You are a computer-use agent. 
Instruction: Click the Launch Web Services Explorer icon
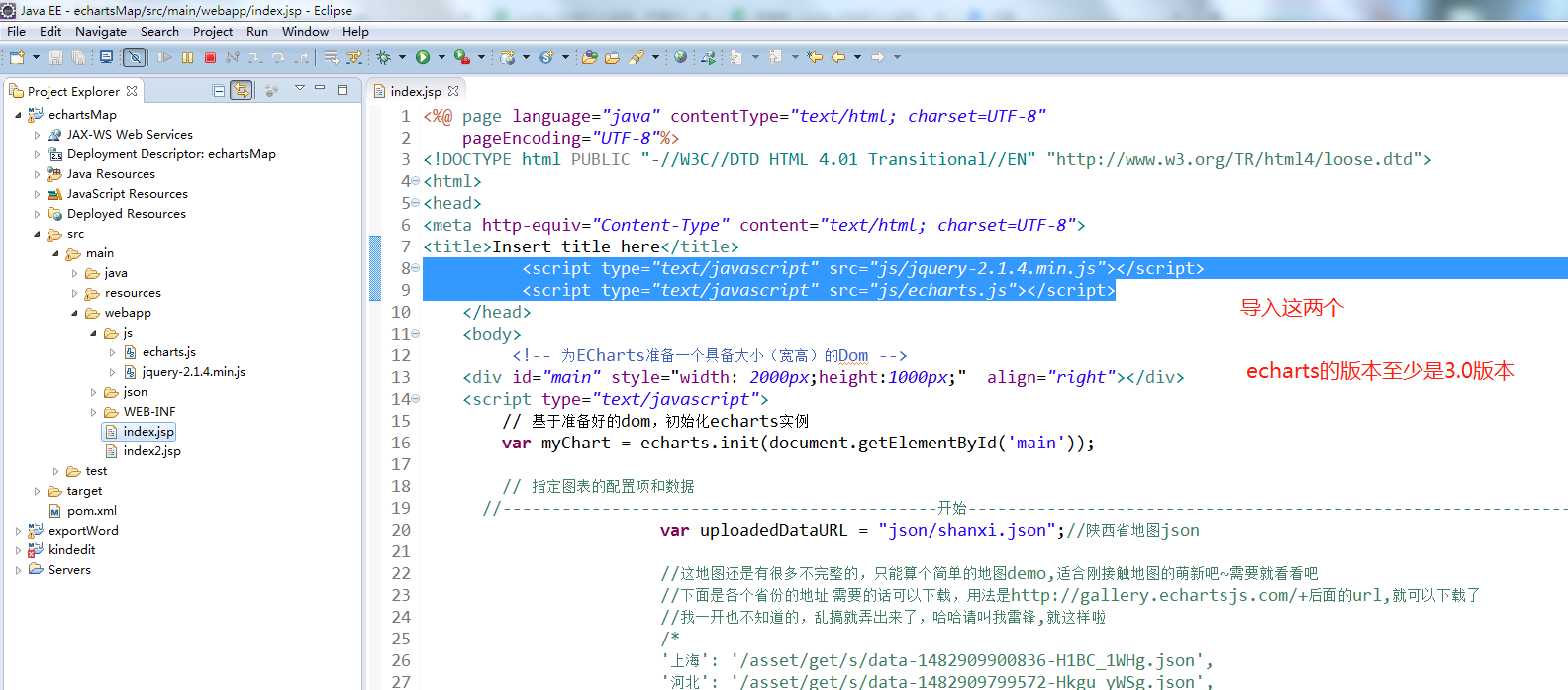pyautogui.click(x=708, y=57)
